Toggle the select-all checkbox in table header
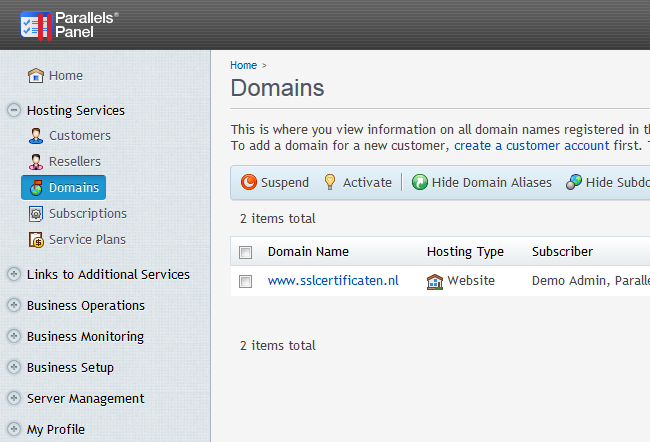The width and height of the screenshot is (650, 442). (246, 252)
